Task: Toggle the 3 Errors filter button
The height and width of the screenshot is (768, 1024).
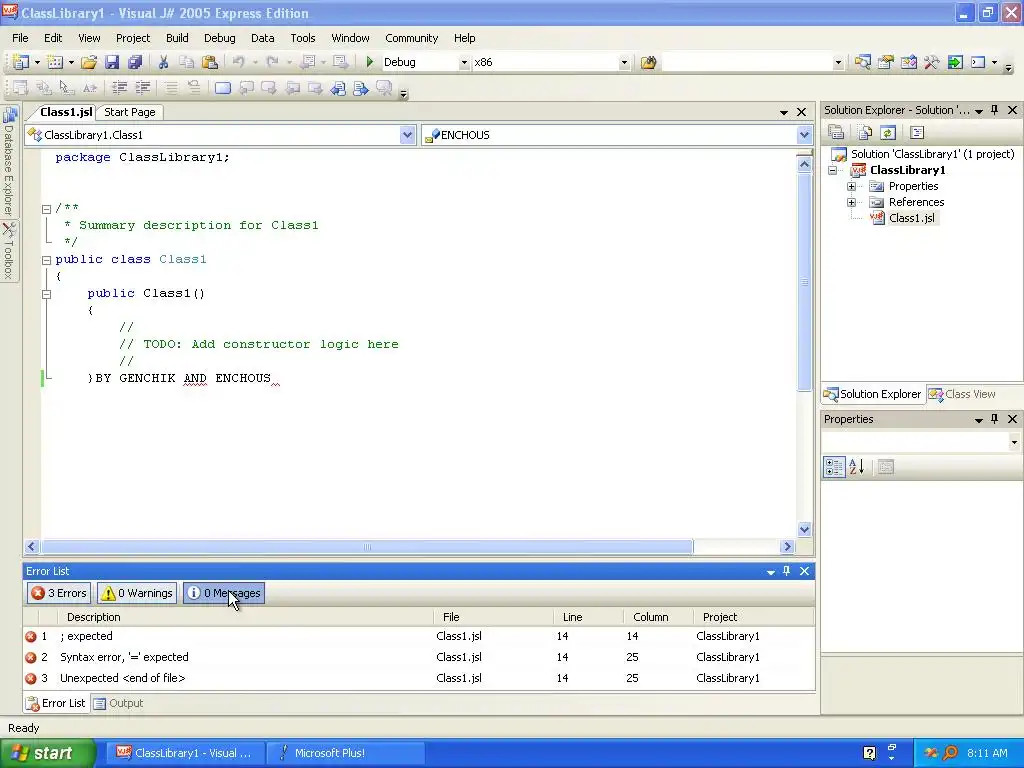Action: pyautogui.click(x=58, y=593)
